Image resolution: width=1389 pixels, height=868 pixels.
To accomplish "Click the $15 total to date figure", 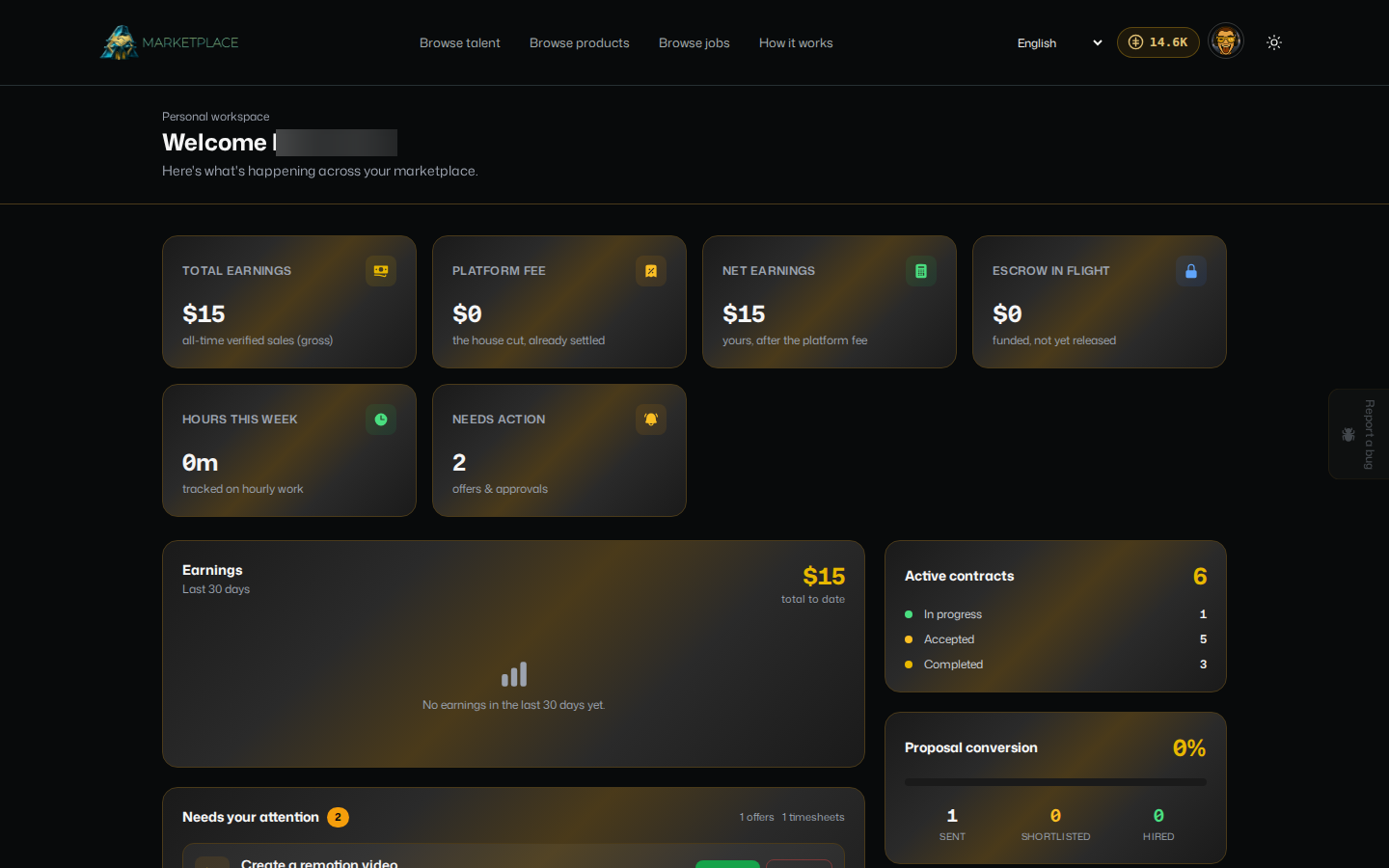I will (x=824, y=576).
